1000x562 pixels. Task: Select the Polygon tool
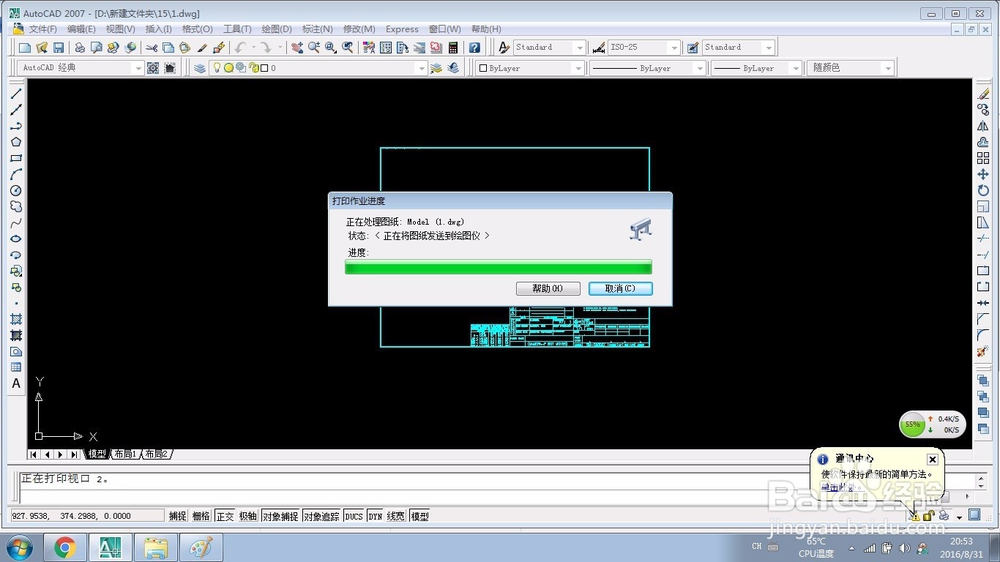17,142
